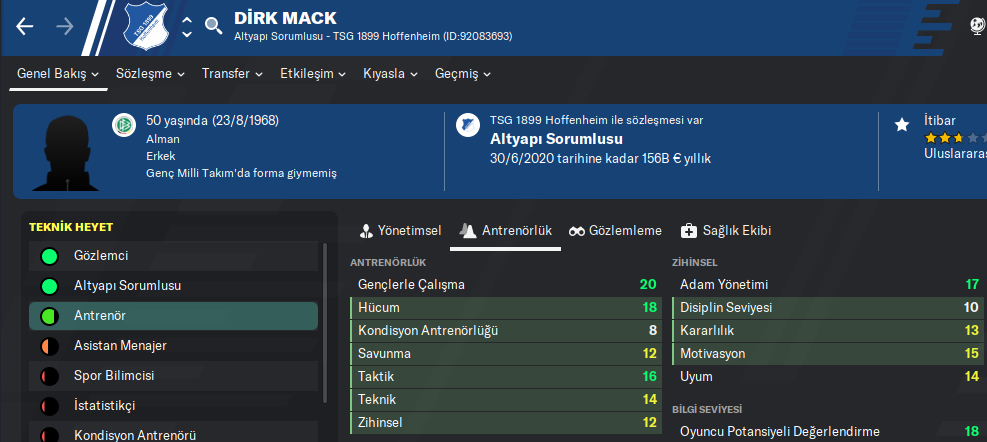Screen dimensions: 987x442
Task: Click the German football federation badge
Action: click(124, 124)
